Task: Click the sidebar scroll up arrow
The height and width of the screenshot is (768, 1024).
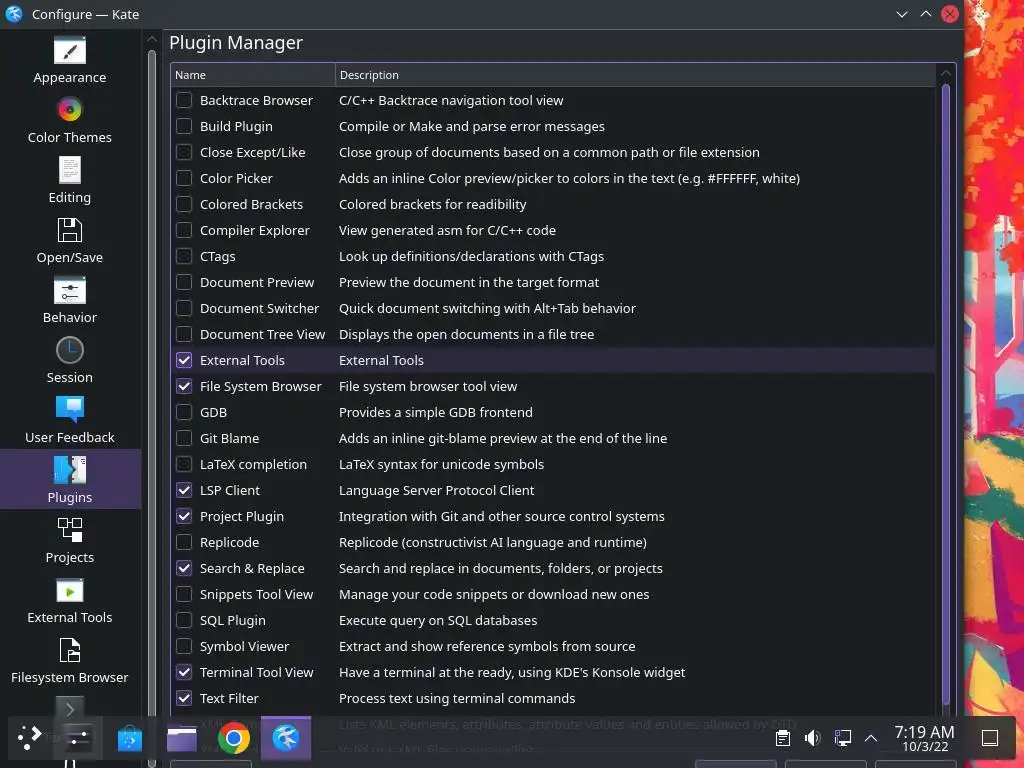Action: (x=152, y=39)
